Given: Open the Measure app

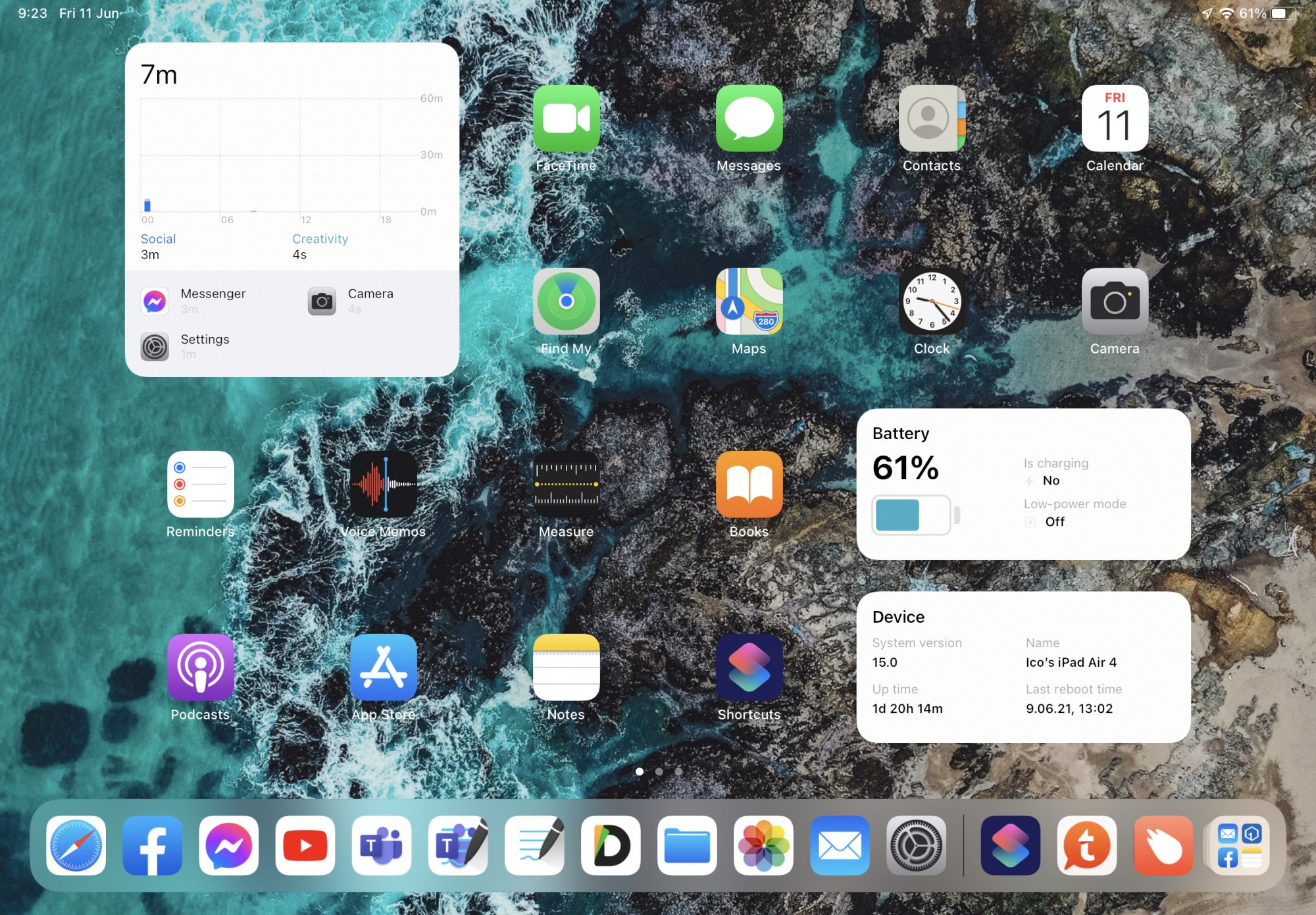Looking at the screenshot, I should click(566, 484).
